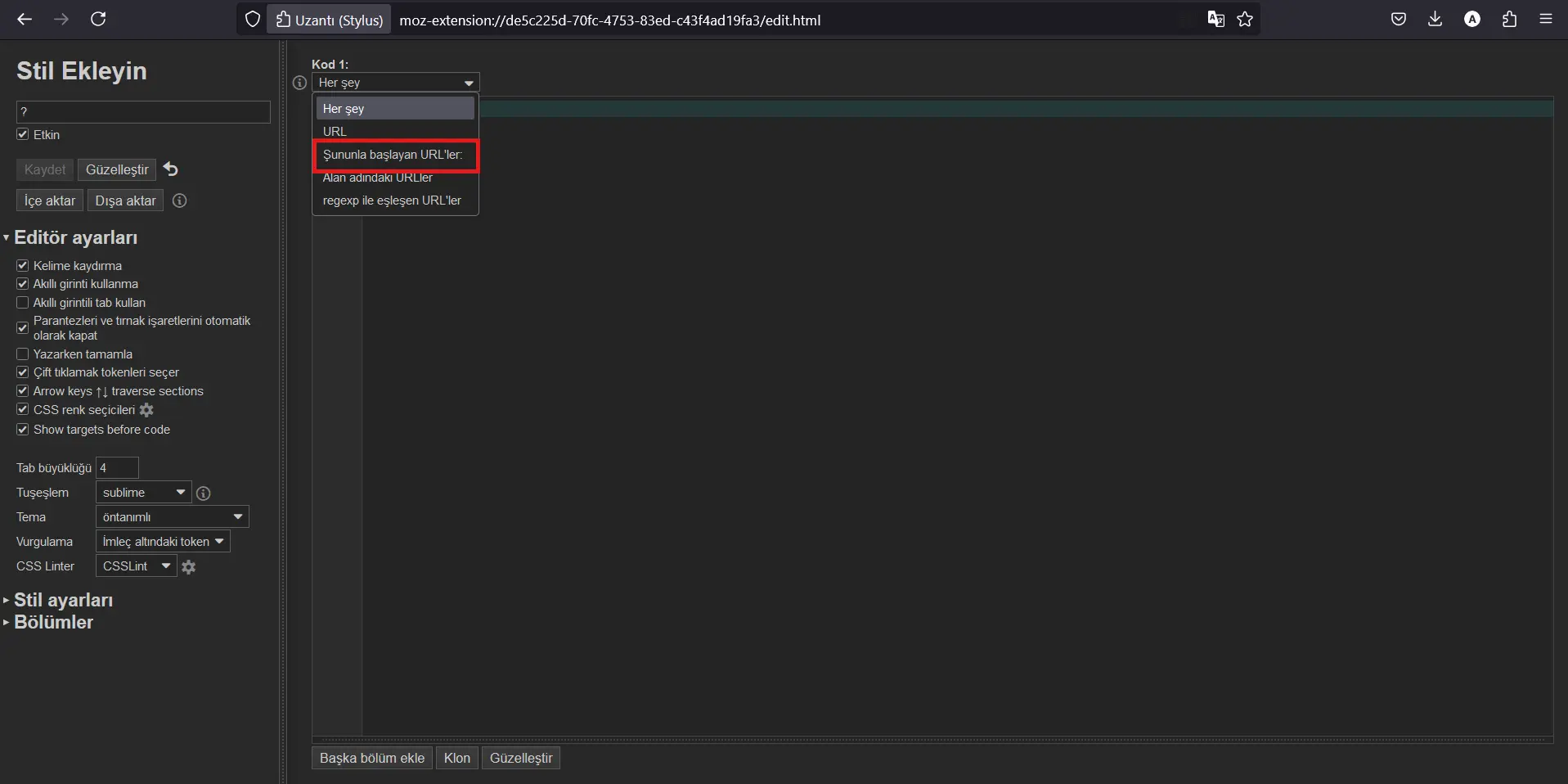Click the İçe aktar button
The image size is (1568, 784).
50,201
